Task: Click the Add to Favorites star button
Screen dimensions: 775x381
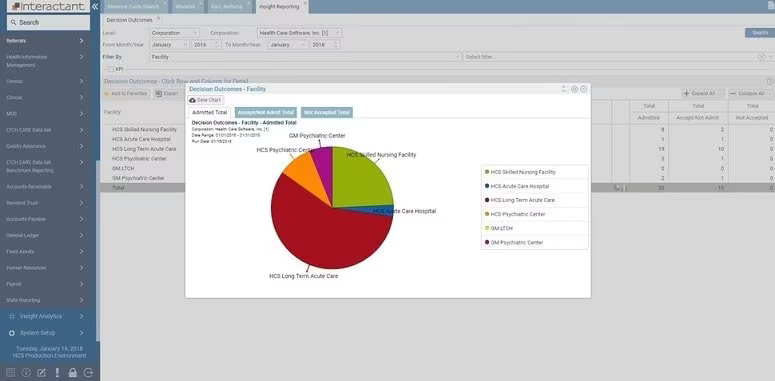Action: 126,93
